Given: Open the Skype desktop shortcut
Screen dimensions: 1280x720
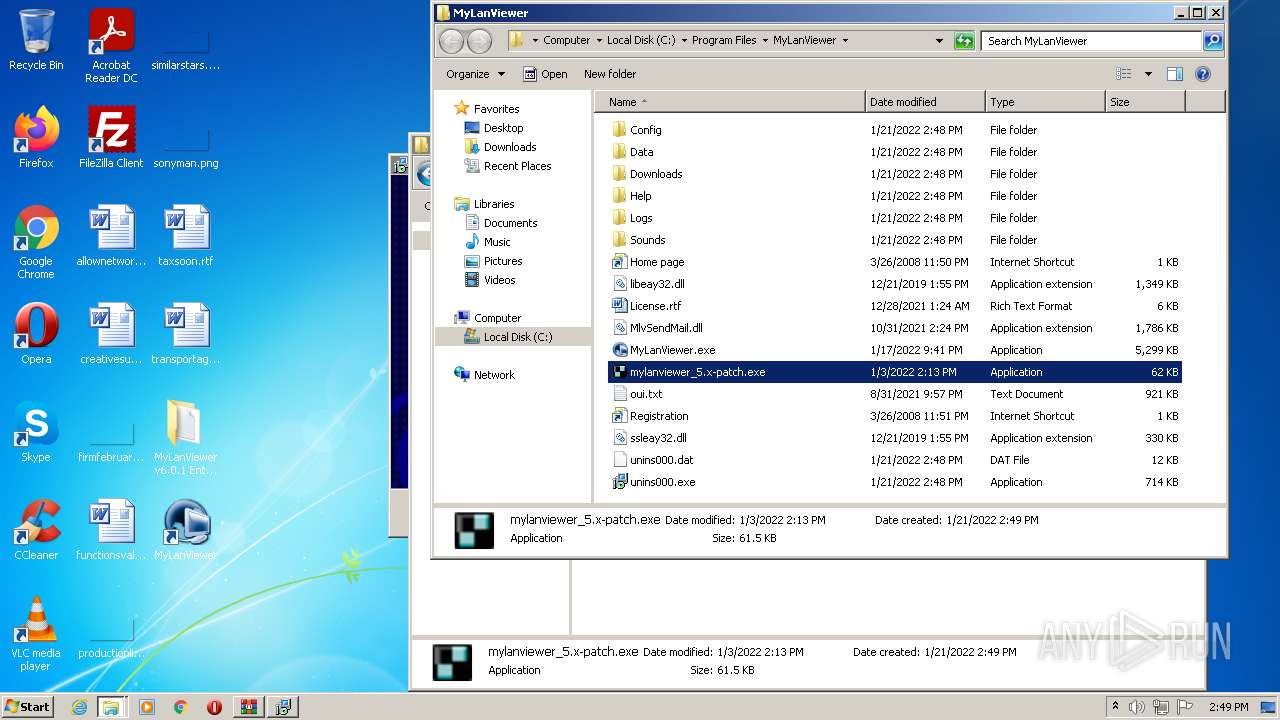Looking at the screenshot, I should pos(36,432).
